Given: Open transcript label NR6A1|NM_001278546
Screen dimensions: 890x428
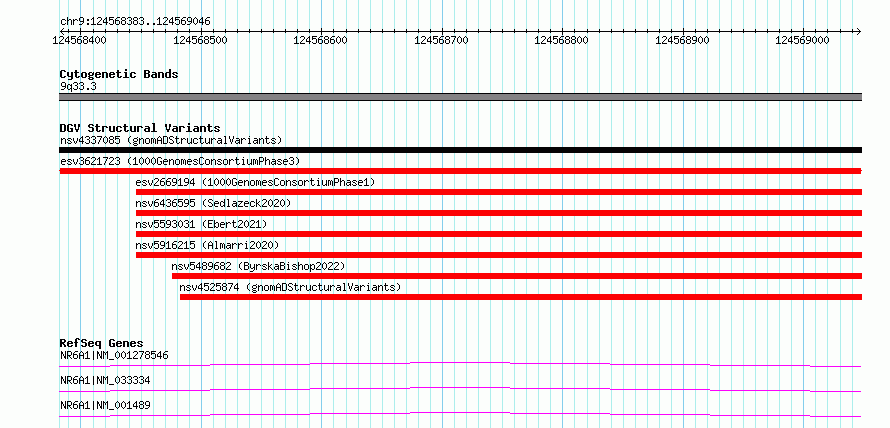Looking at the screenshot, I should (114, 355).
